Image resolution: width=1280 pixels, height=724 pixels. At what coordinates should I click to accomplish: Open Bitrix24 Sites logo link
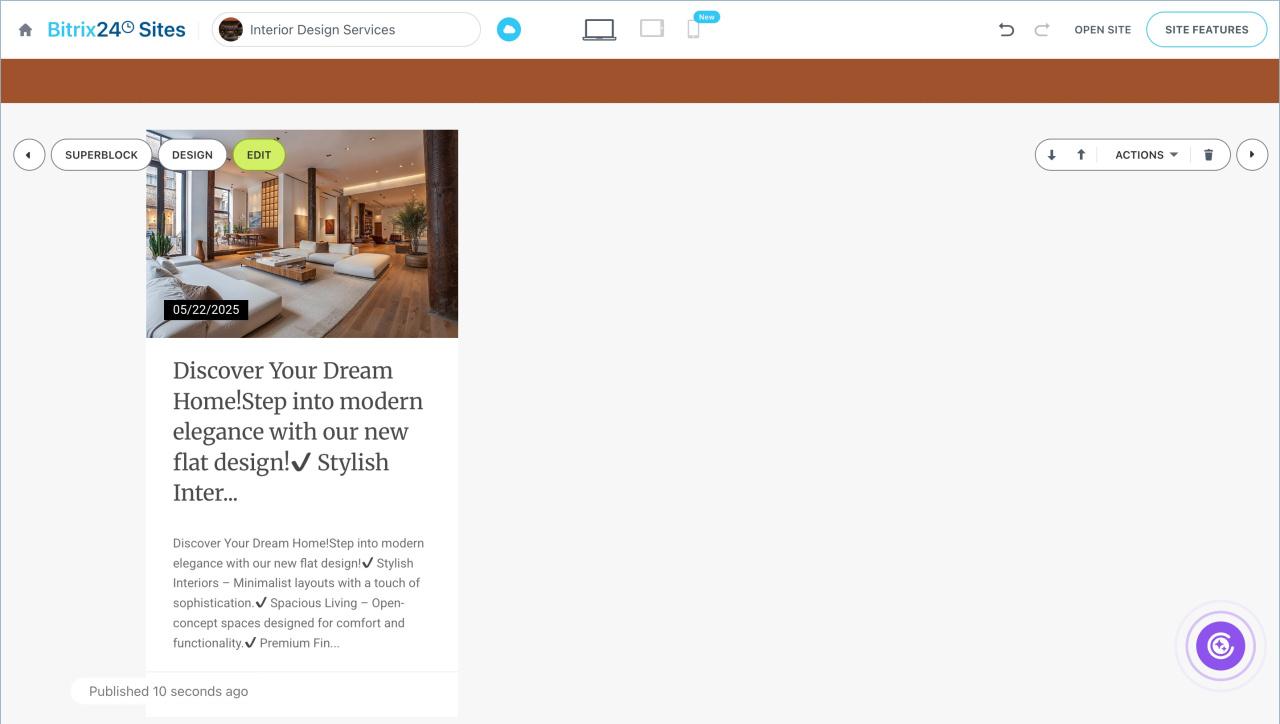117,30
